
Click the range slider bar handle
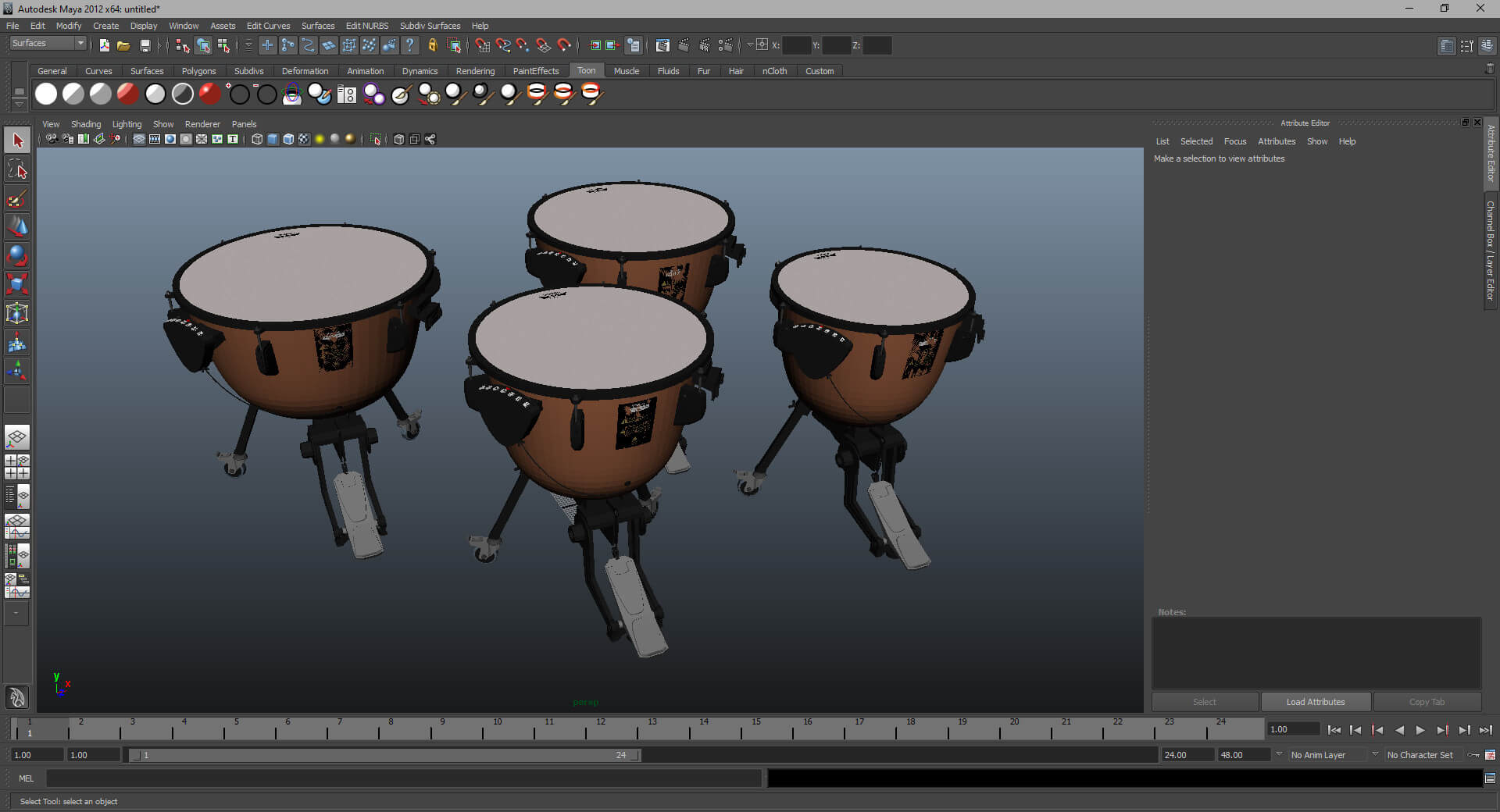384,755
